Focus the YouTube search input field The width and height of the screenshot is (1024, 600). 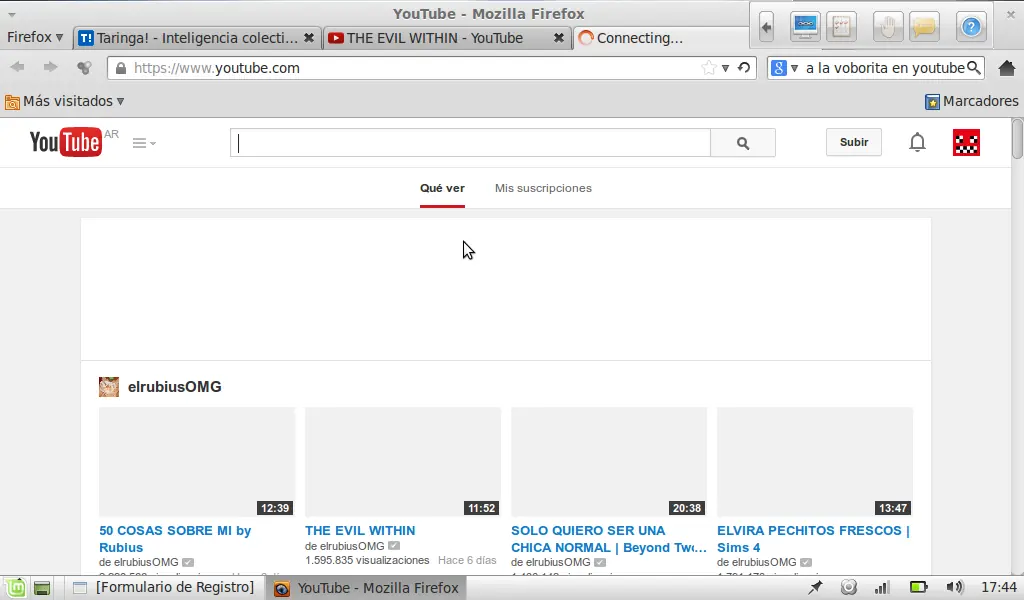pos(470,143)
